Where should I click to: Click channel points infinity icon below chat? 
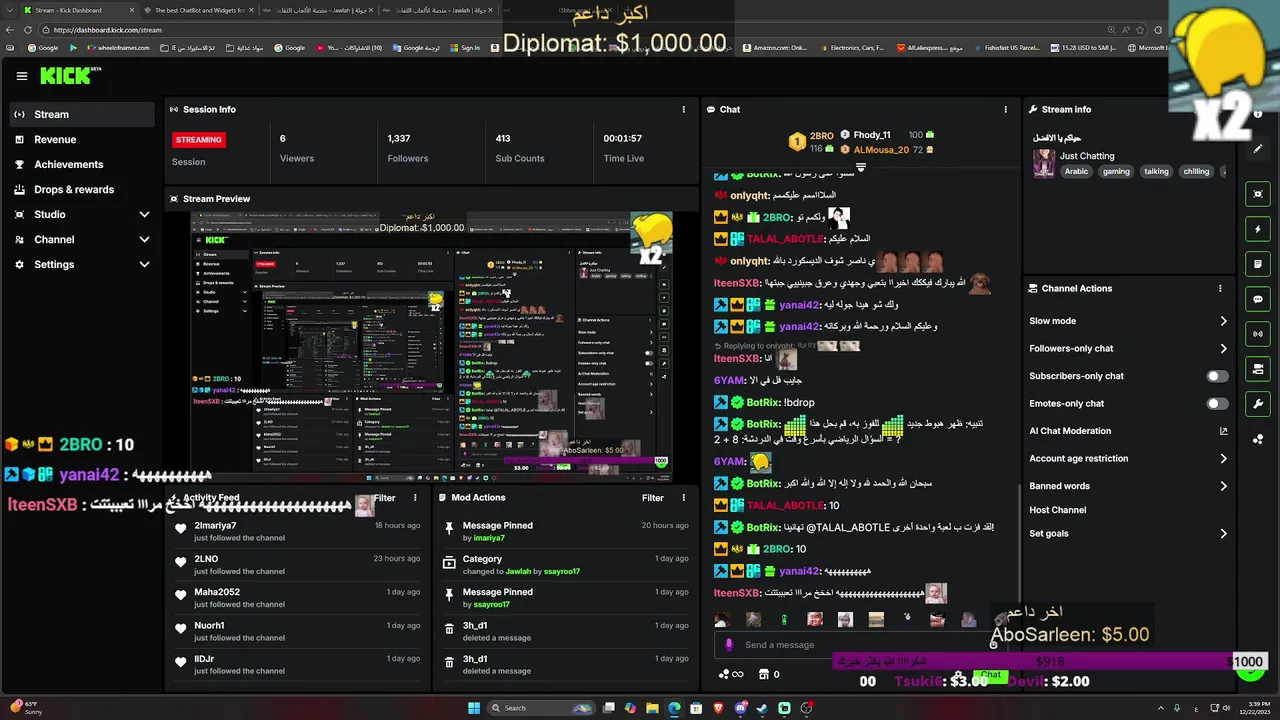(732, 674)
